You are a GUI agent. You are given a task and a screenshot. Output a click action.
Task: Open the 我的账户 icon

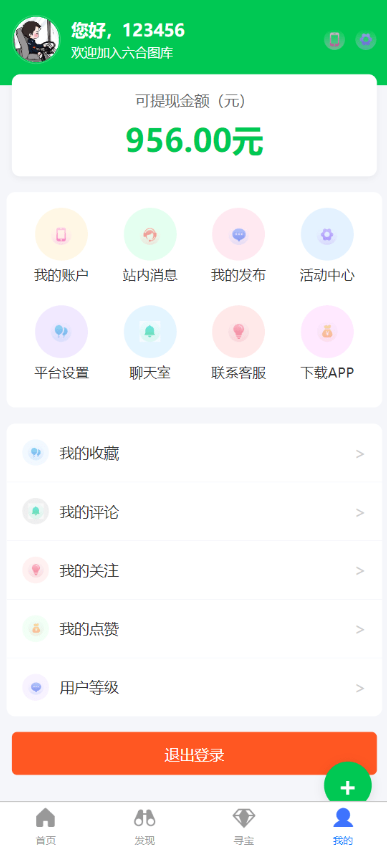[61, 234]
